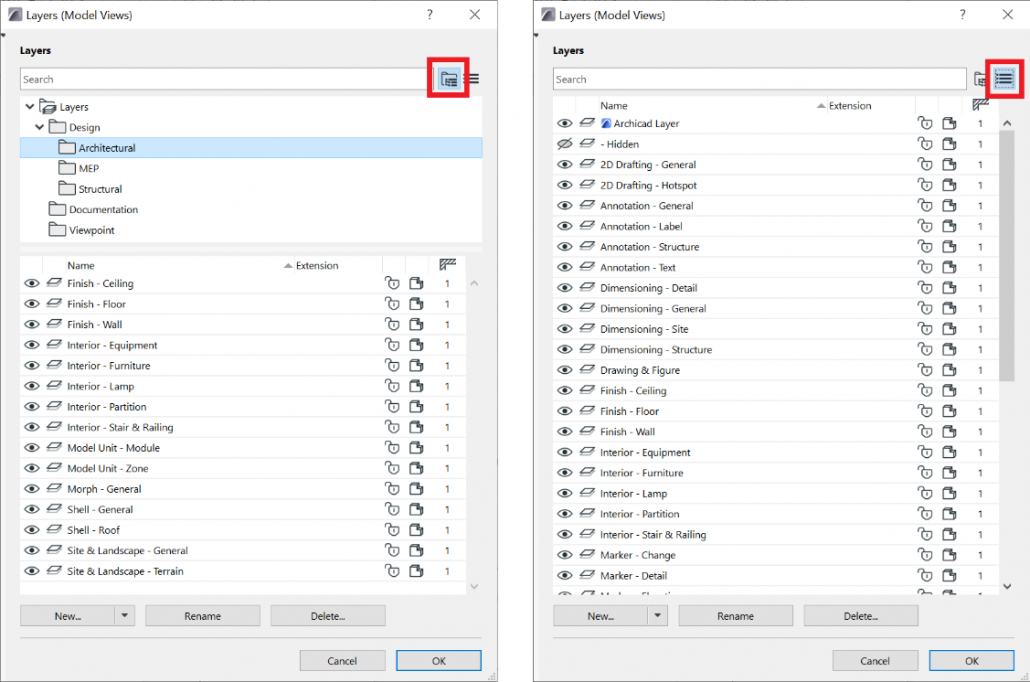The image size is (1030, 682).
Task: Collapse the Design folder
Action: coord(40,127)
